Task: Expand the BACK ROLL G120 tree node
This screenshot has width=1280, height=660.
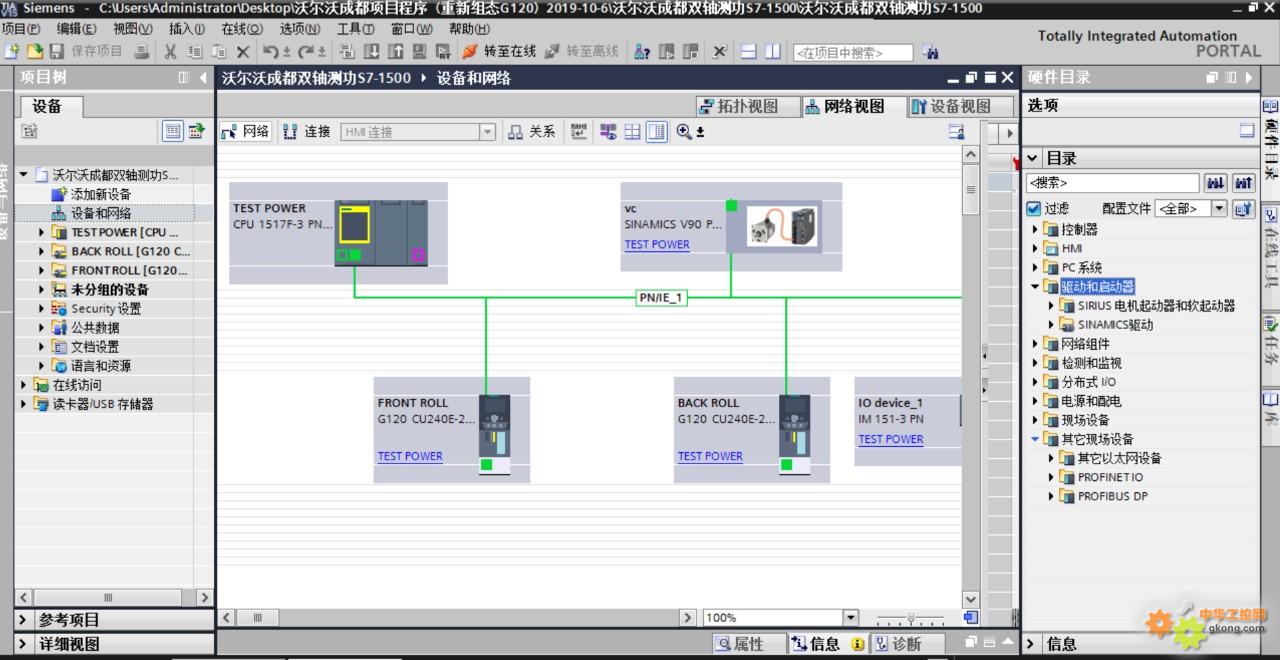Action: 42,251
